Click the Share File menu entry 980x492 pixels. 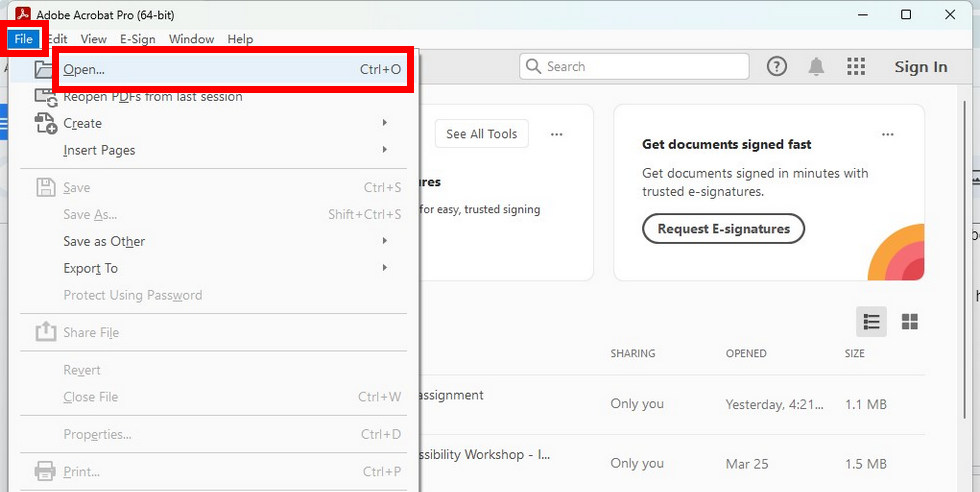212,333
